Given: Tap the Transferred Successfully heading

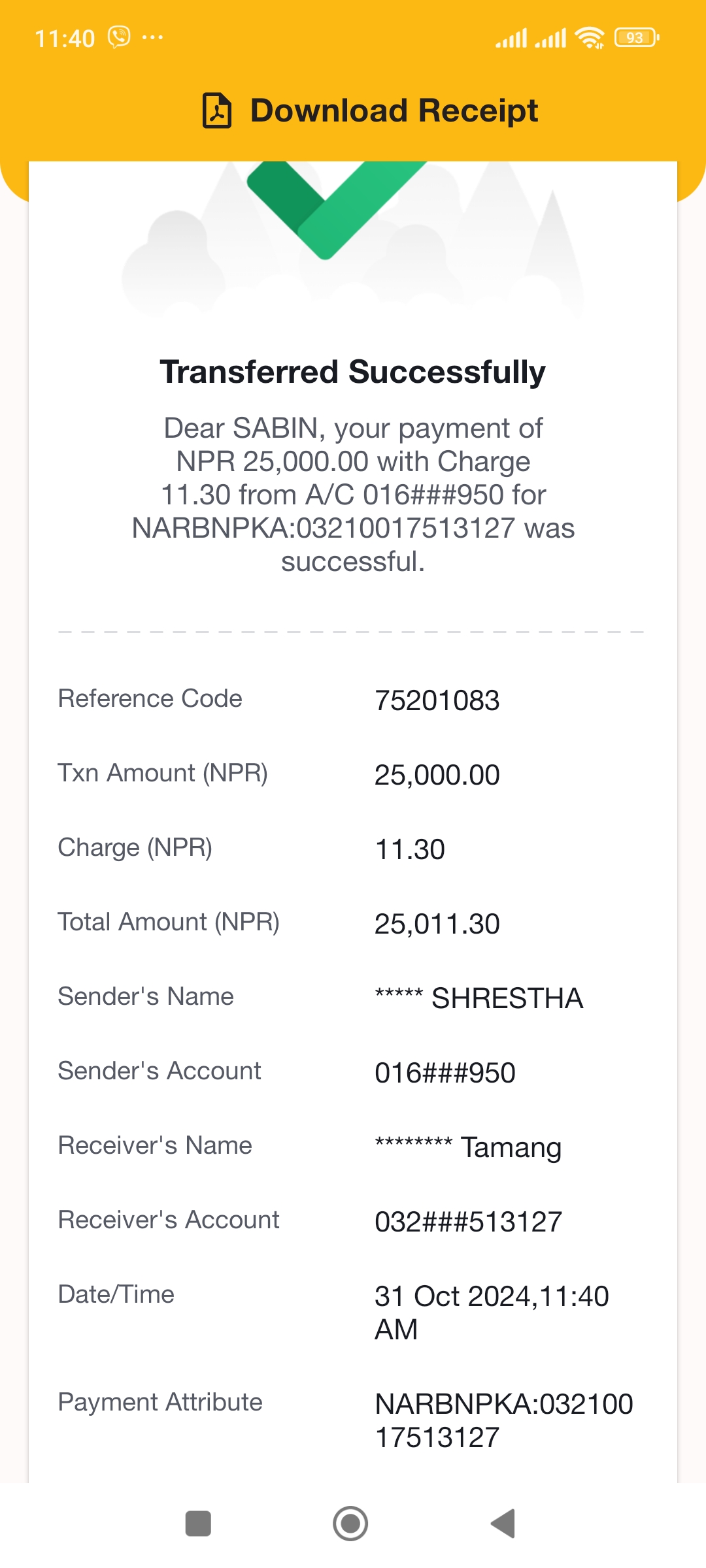Looking at the screenshot, I should coord(352,372).
